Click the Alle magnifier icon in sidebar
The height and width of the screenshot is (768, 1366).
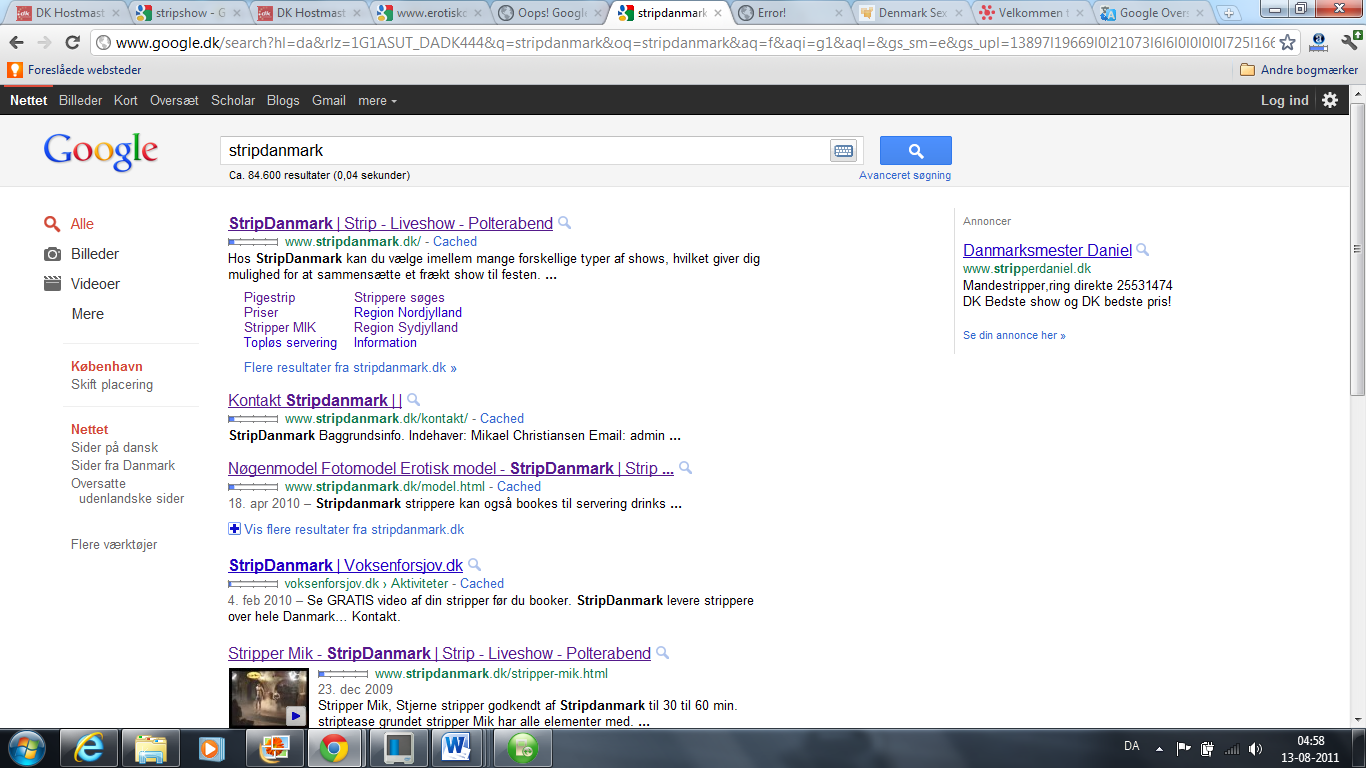(52, 224)
